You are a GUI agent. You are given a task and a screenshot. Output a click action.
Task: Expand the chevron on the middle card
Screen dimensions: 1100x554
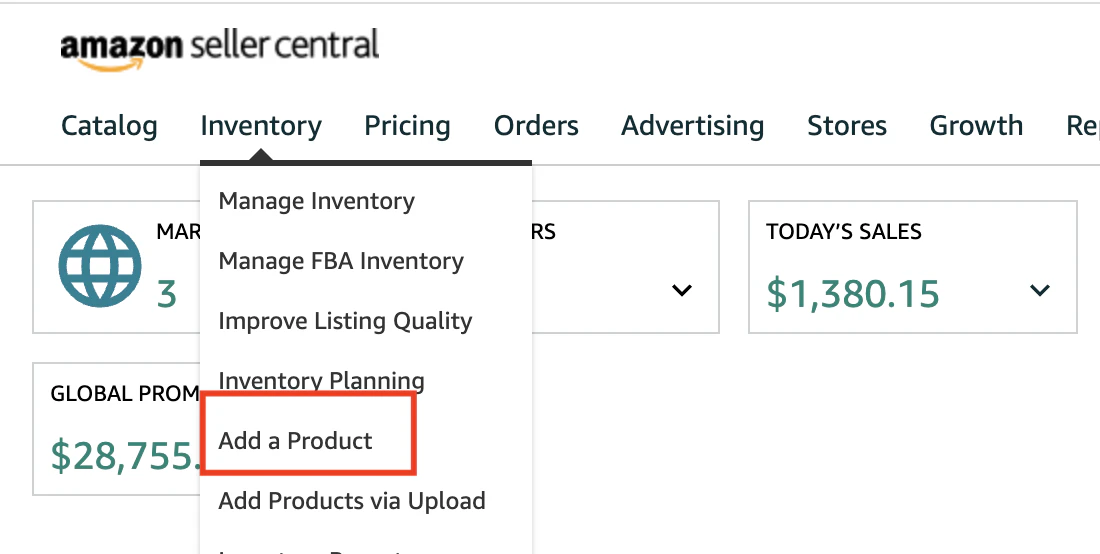[x=682, y=290]
